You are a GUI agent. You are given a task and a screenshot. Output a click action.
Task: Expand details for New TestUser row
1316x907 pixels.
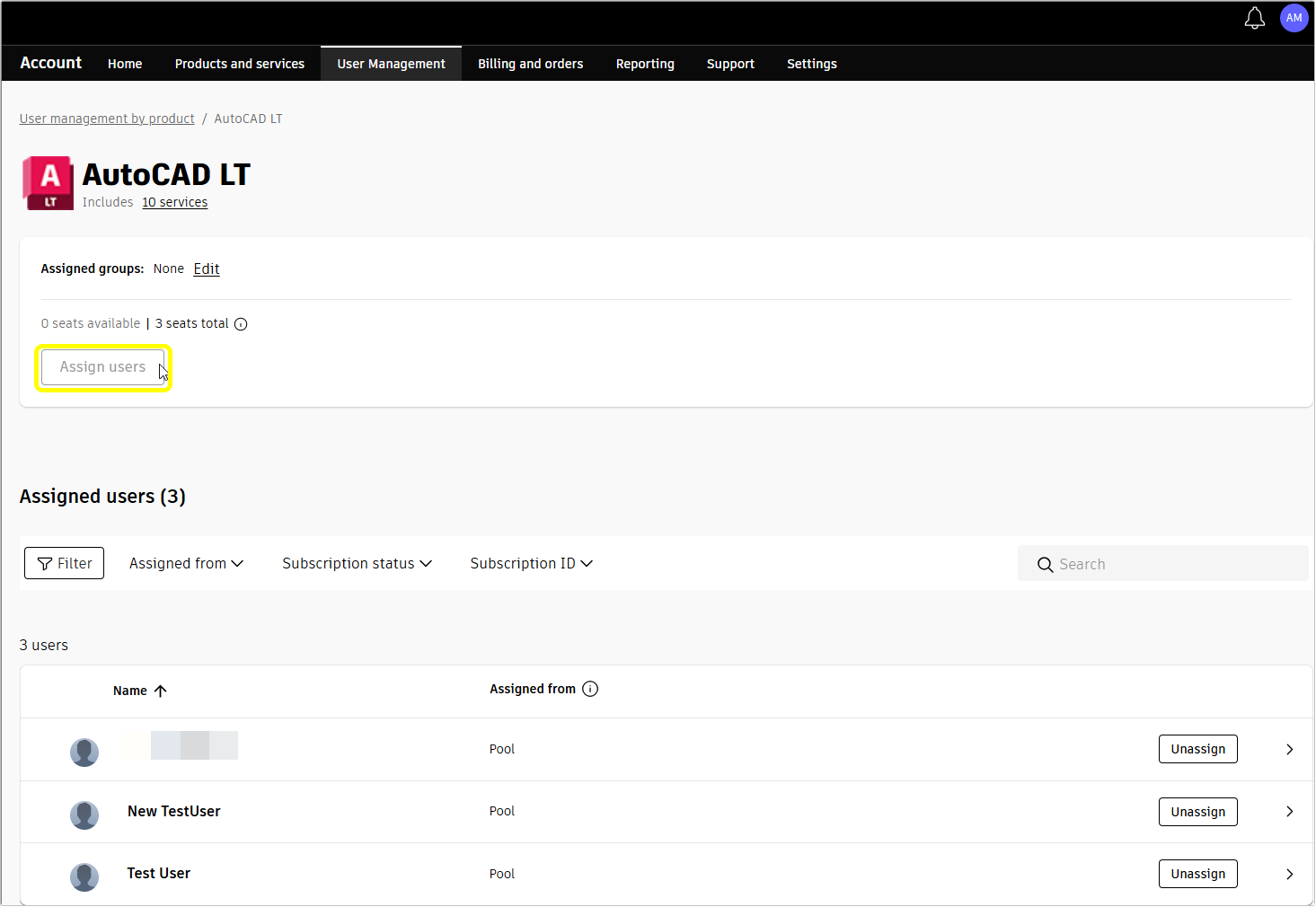click(x=1289, y=811)
